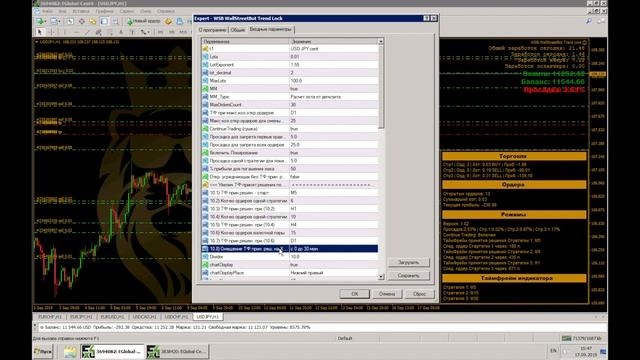Select the Text Label 'T' tool
The width and height of the screenshot is (640, 360).
point(132,32)
